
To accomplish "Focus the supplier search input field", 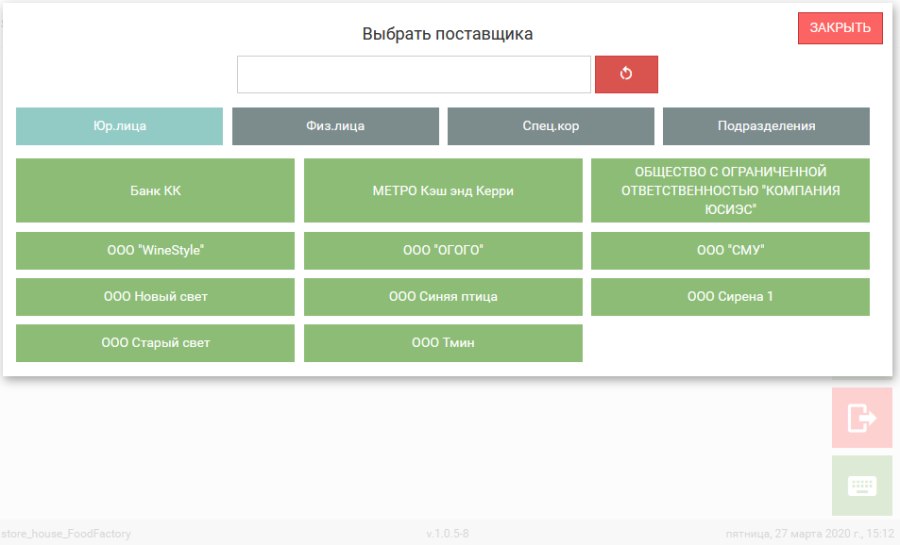I will coord(413,74).
